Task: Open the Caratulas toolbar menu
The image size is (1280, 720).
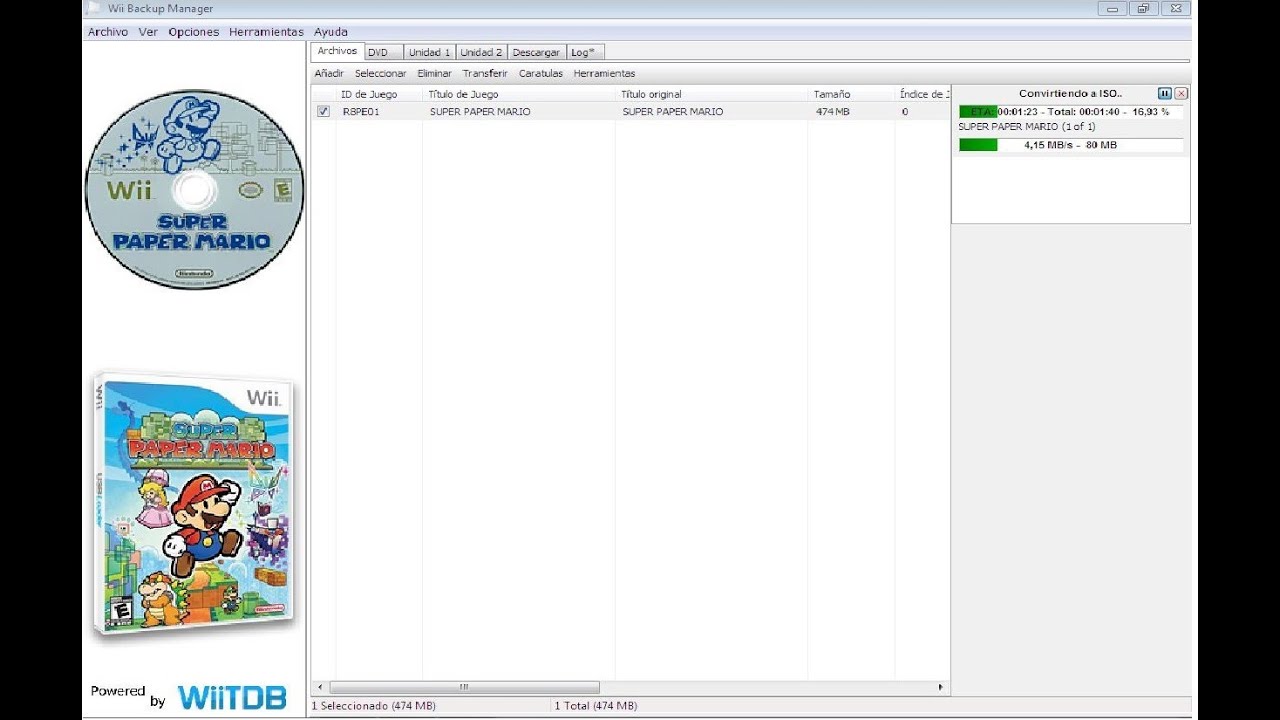Action: [x=540, y=73]
